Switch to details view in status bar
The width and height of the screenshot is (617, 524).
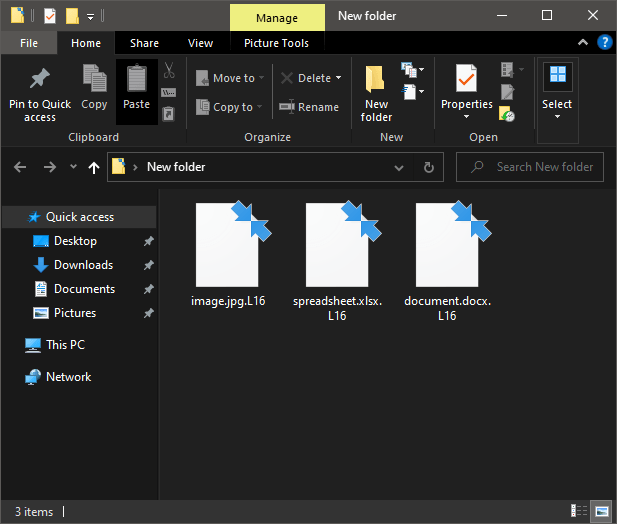coord(579,511)
